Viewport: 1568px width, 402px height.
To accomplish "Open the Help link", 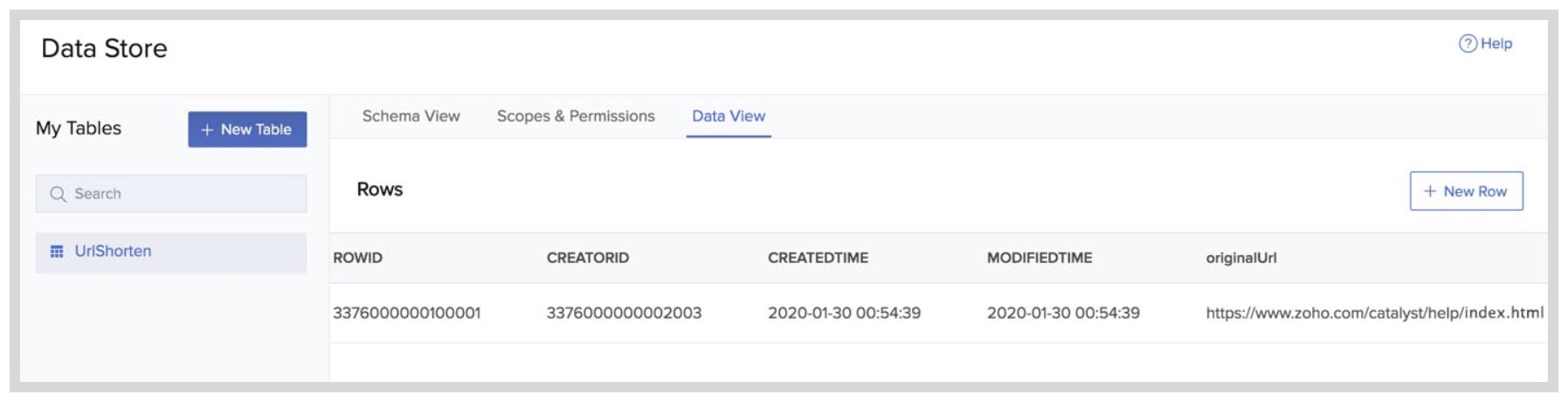I will coord(1485,44).
